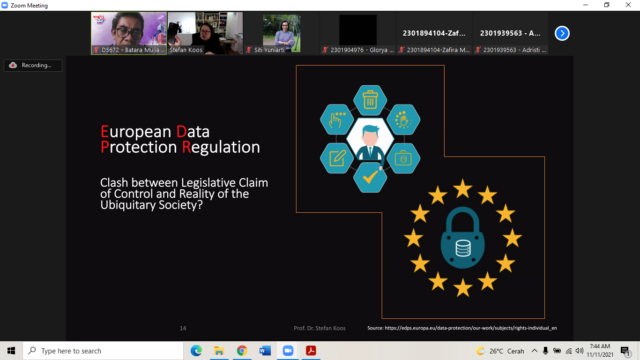This screenshot has width=640, height=360.
Task: Open the volume control in tray
Action: [x=579, y=351]
